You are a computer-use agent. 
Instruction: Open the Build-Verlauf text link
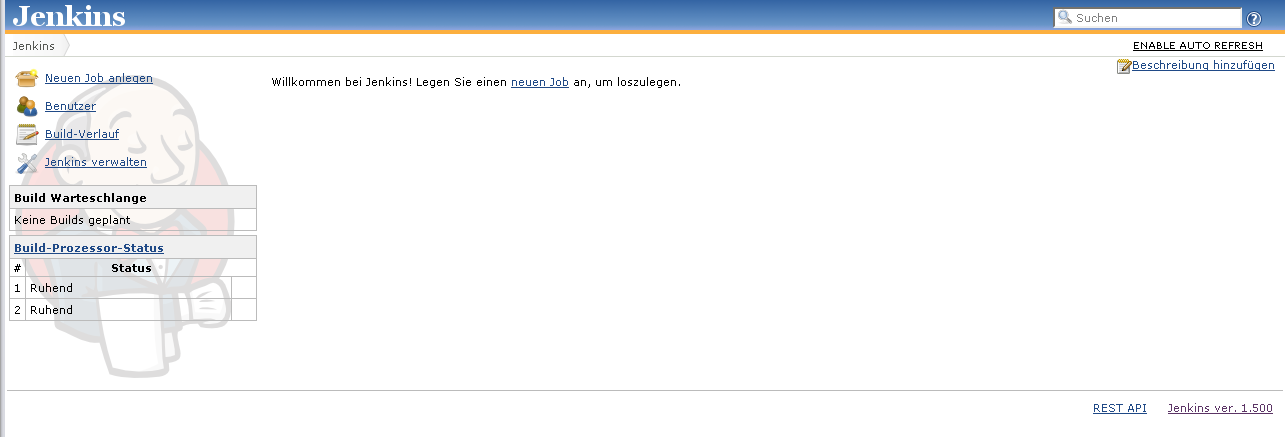tap(82, 134)
